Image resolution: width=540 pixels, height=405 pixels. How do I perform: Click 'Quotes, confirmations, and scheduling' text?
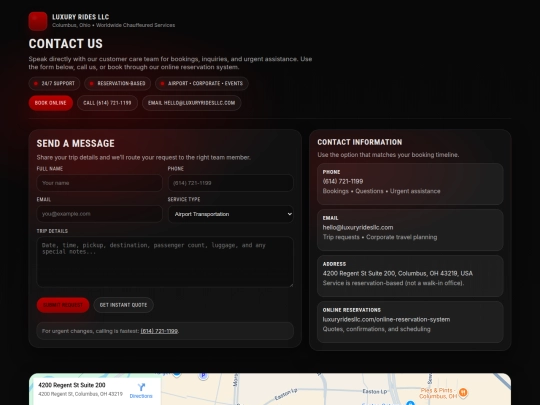coord(376,329)
